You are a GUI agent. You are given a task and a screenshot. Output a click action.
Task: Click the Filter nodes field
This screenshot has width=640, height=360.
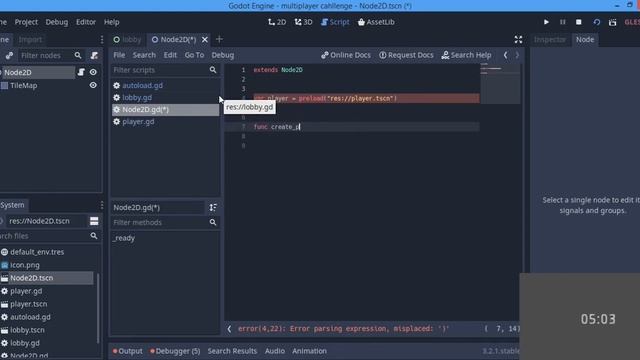point(46,55)
